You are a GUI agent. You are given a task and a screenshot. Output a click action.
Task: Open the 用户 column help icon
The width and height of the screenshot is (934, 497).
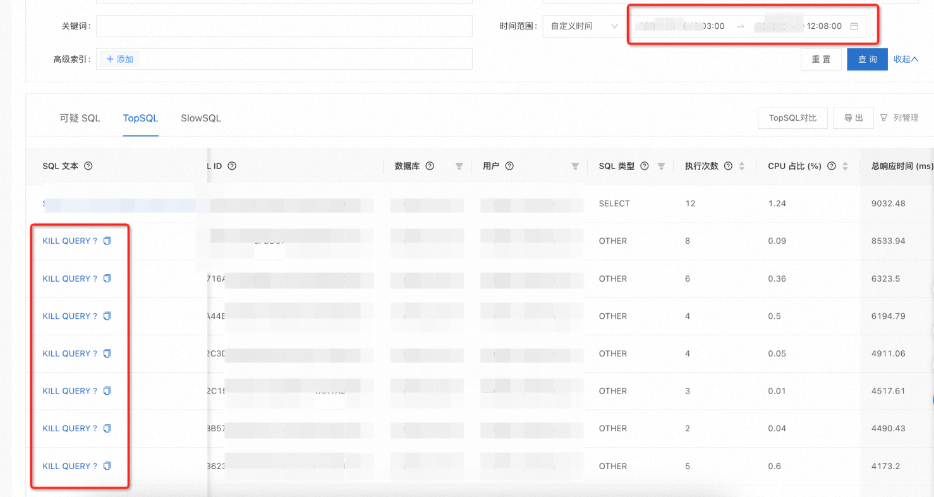point(509,166)
